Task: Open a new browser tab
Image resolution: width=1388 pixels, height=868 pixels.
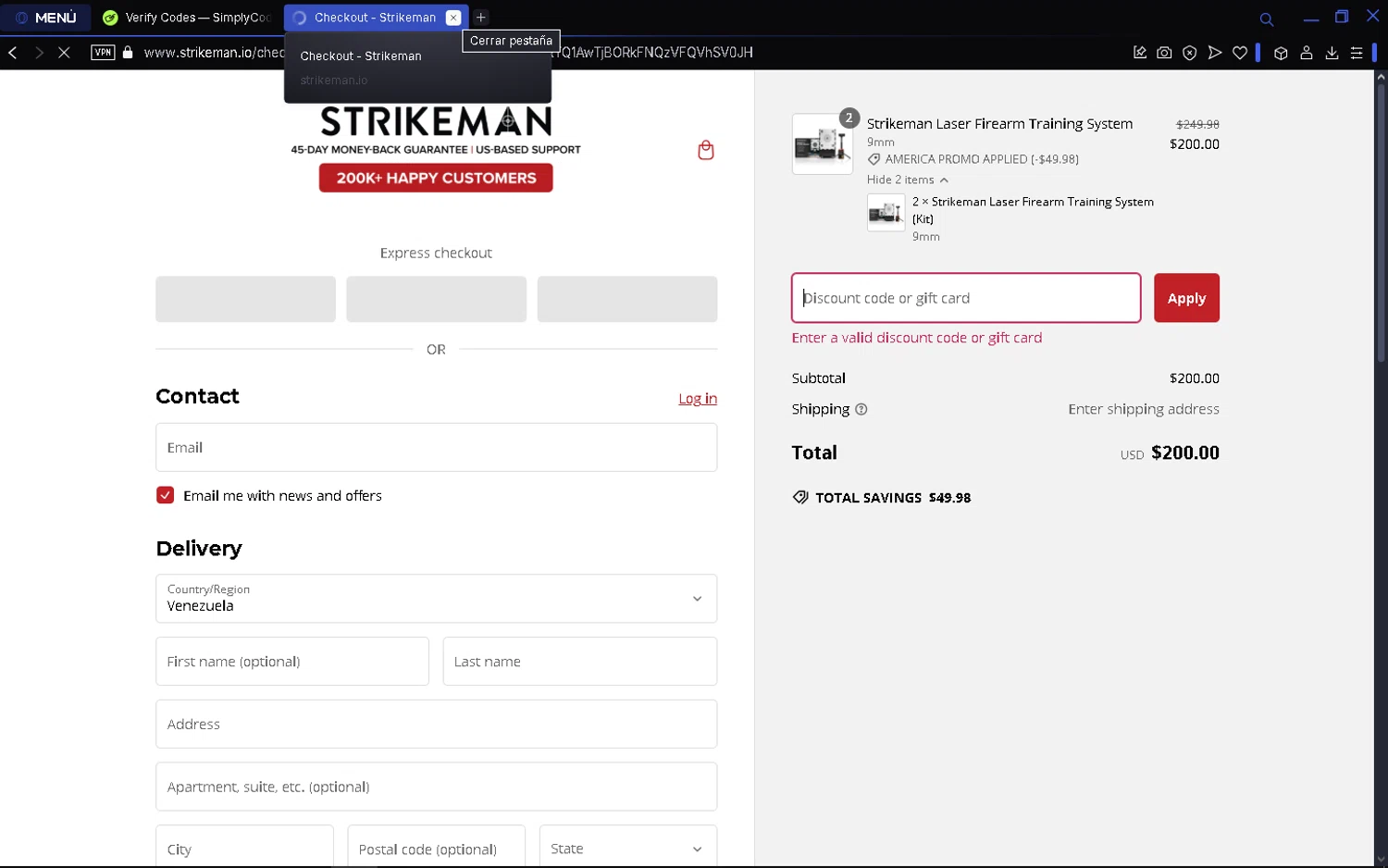Action: click(x=481, y=18)
